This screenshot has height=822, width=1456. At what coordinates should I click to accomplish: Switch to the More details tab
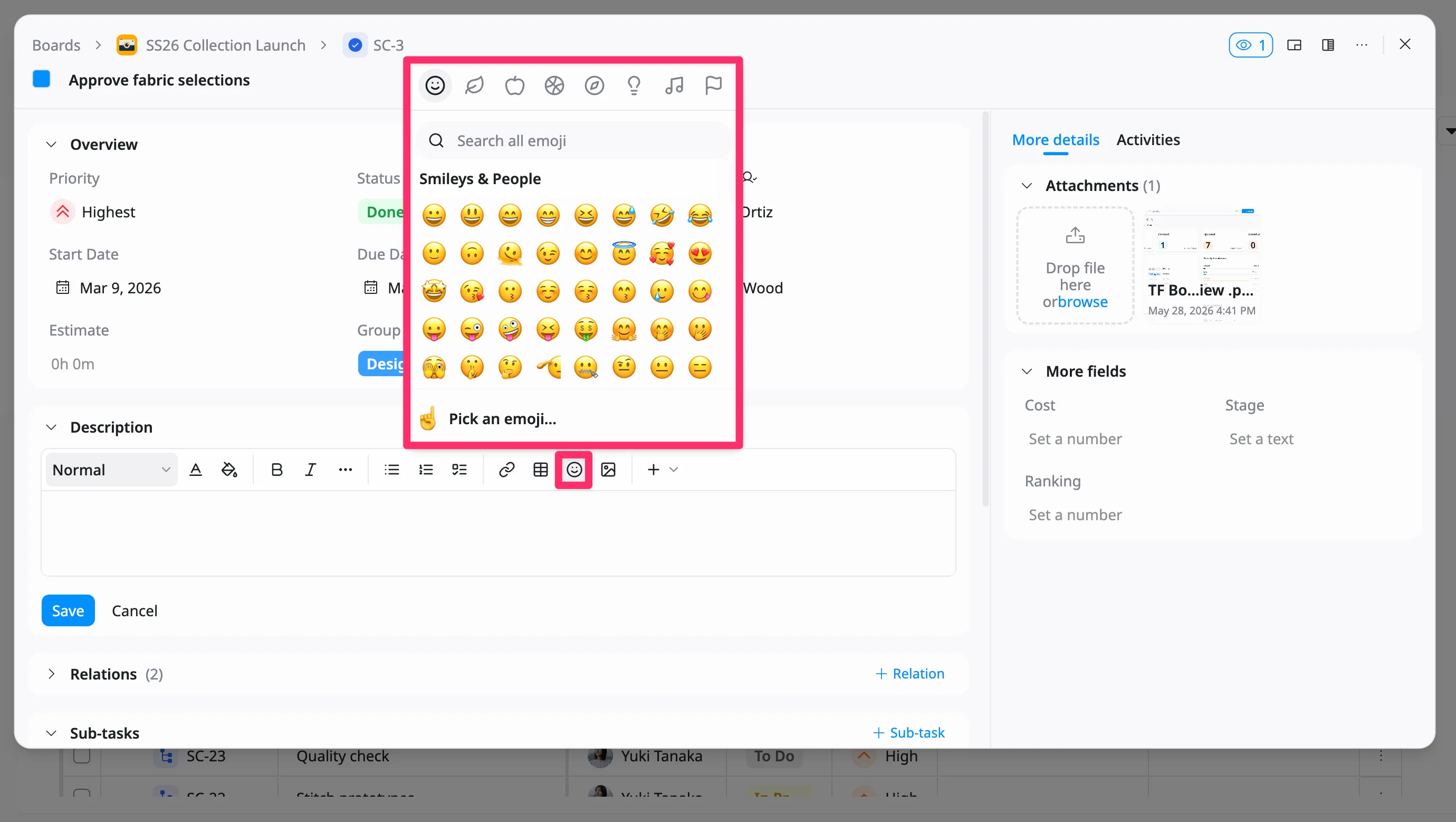pyautogui.click(x=1055, y=140)
